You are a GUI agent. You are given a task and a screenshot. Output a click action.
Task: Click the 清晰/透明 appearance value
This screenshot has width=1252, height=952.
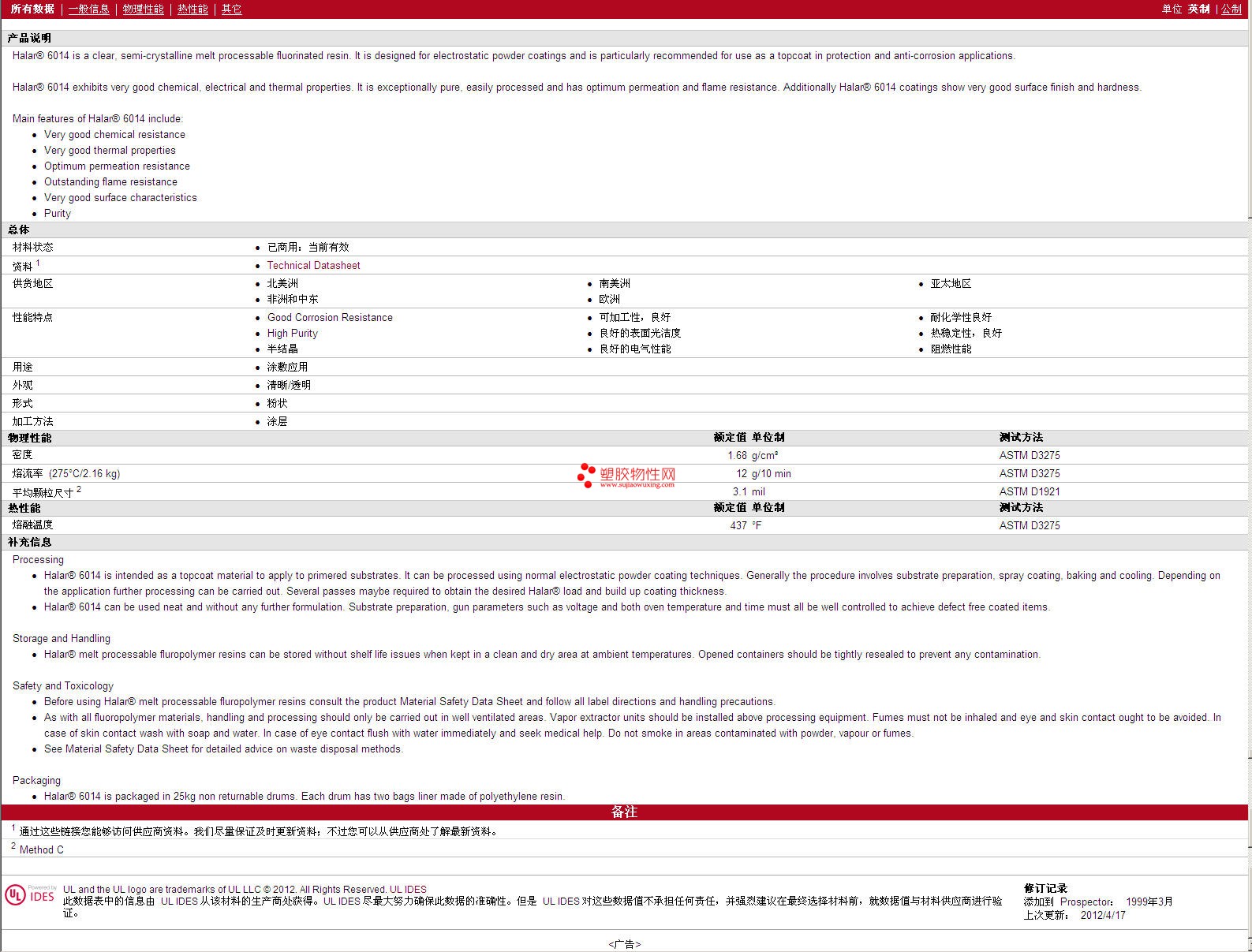click(289, 385)
